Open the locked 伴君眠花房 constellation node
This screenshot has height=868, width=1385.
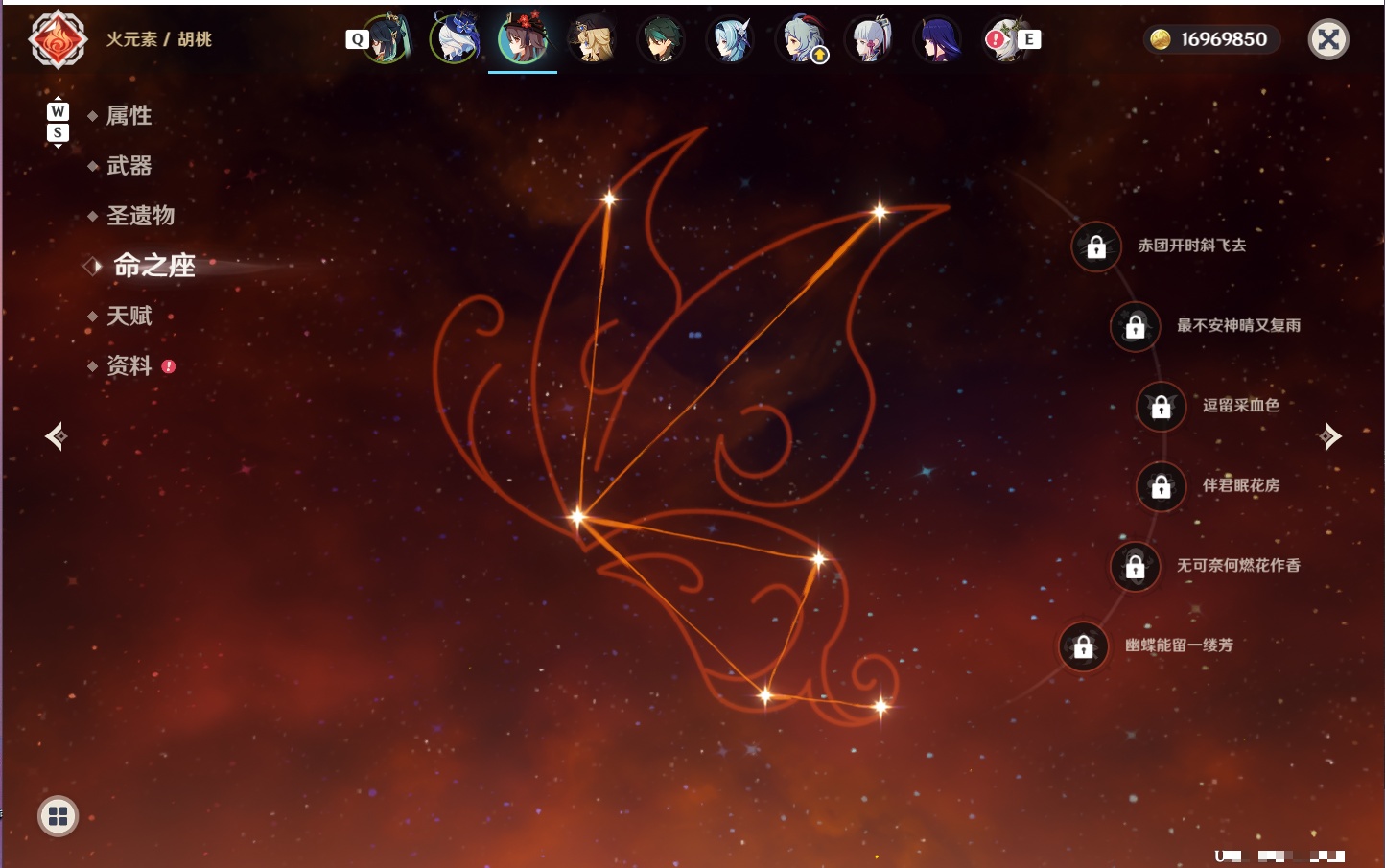point(1161,486)
